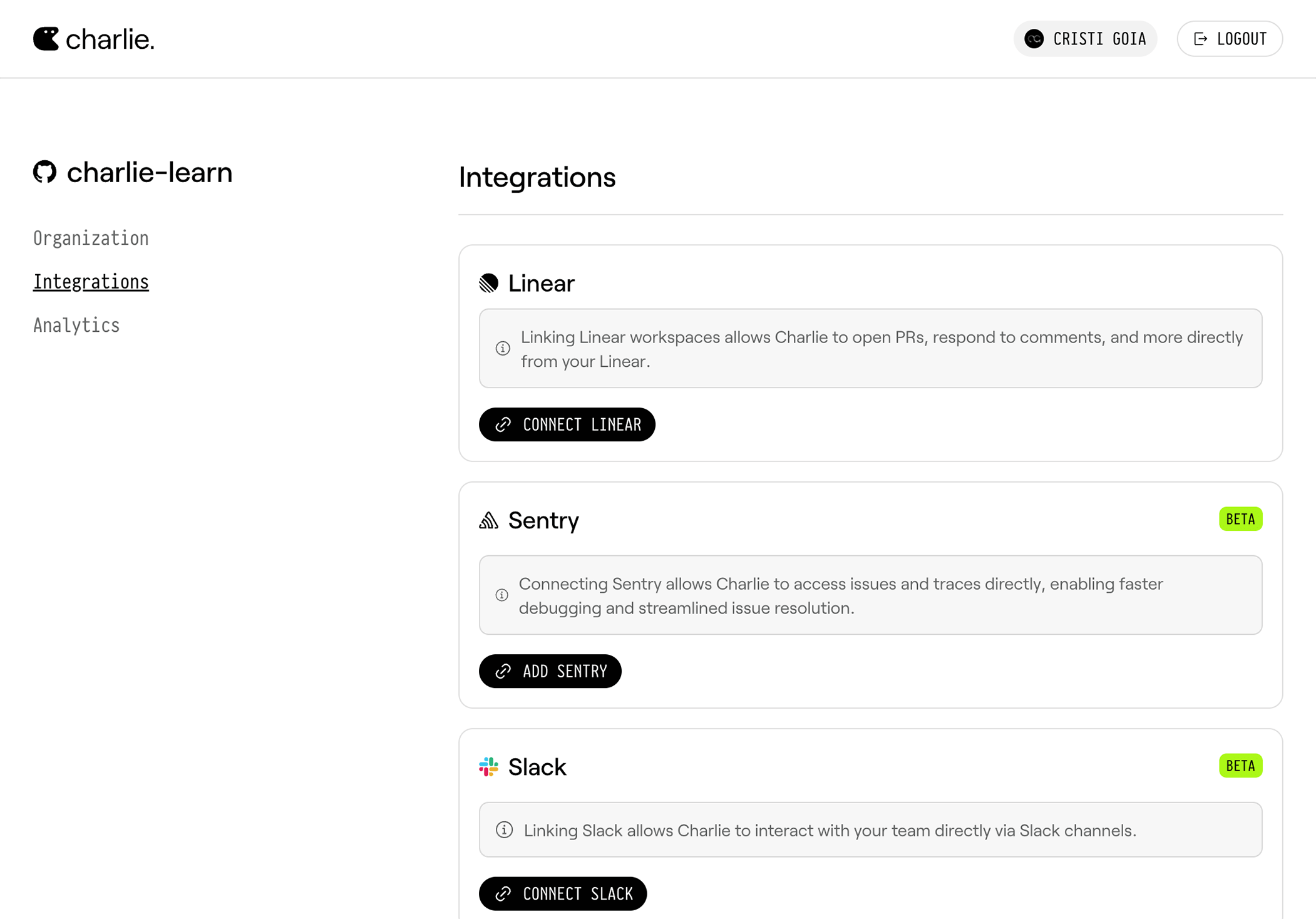This screenshot has width=1316, height=919.
Task: Click the GitHub icon beside charlie-learn
Action: coord(44,172)
